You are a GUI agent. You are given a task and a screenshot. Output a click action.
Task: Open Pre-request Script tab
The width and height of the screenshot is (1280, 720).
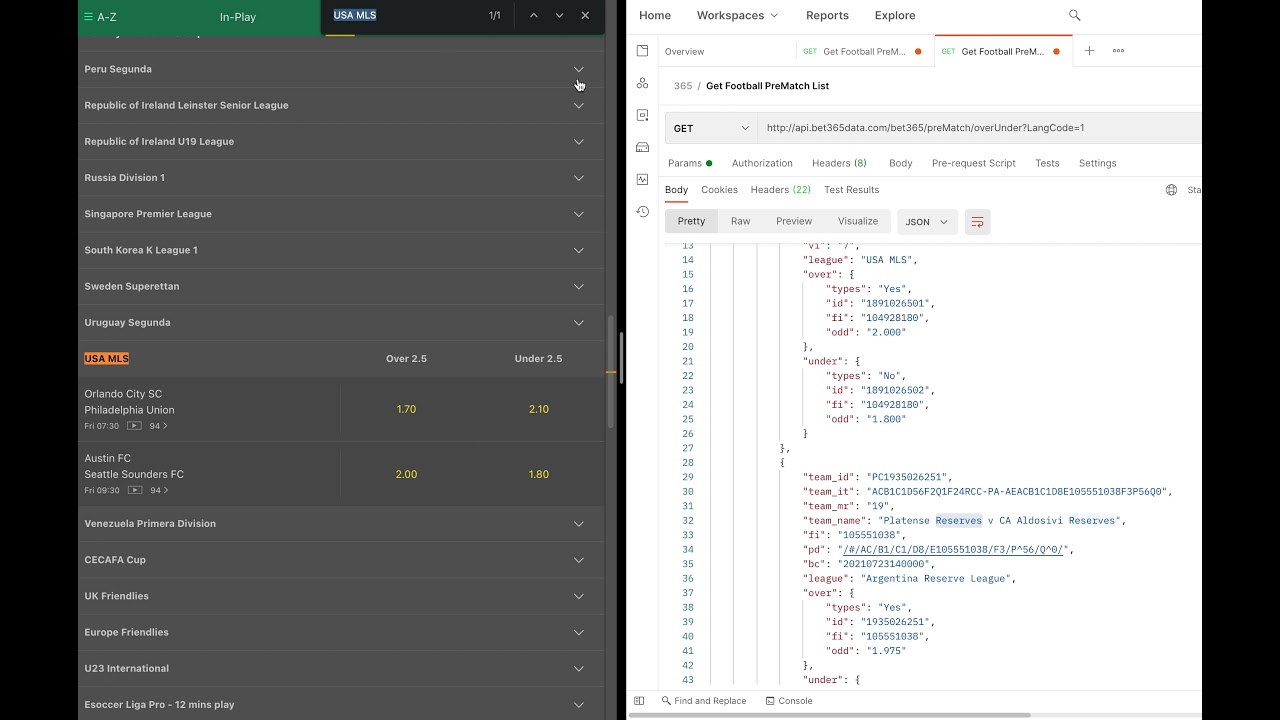point(973,163)
